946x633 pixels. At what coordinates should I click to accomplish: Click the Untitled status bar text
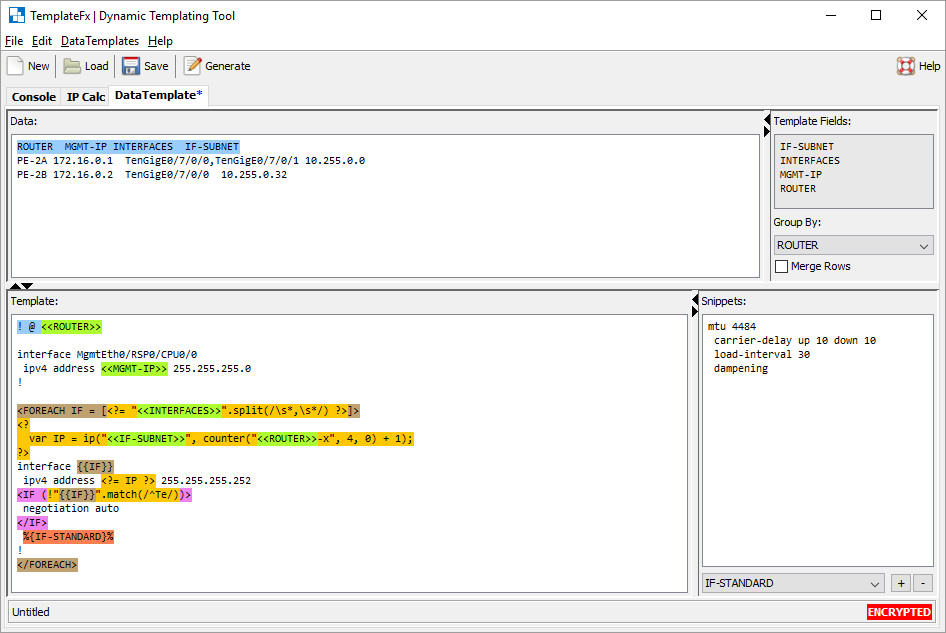(31, 612)
